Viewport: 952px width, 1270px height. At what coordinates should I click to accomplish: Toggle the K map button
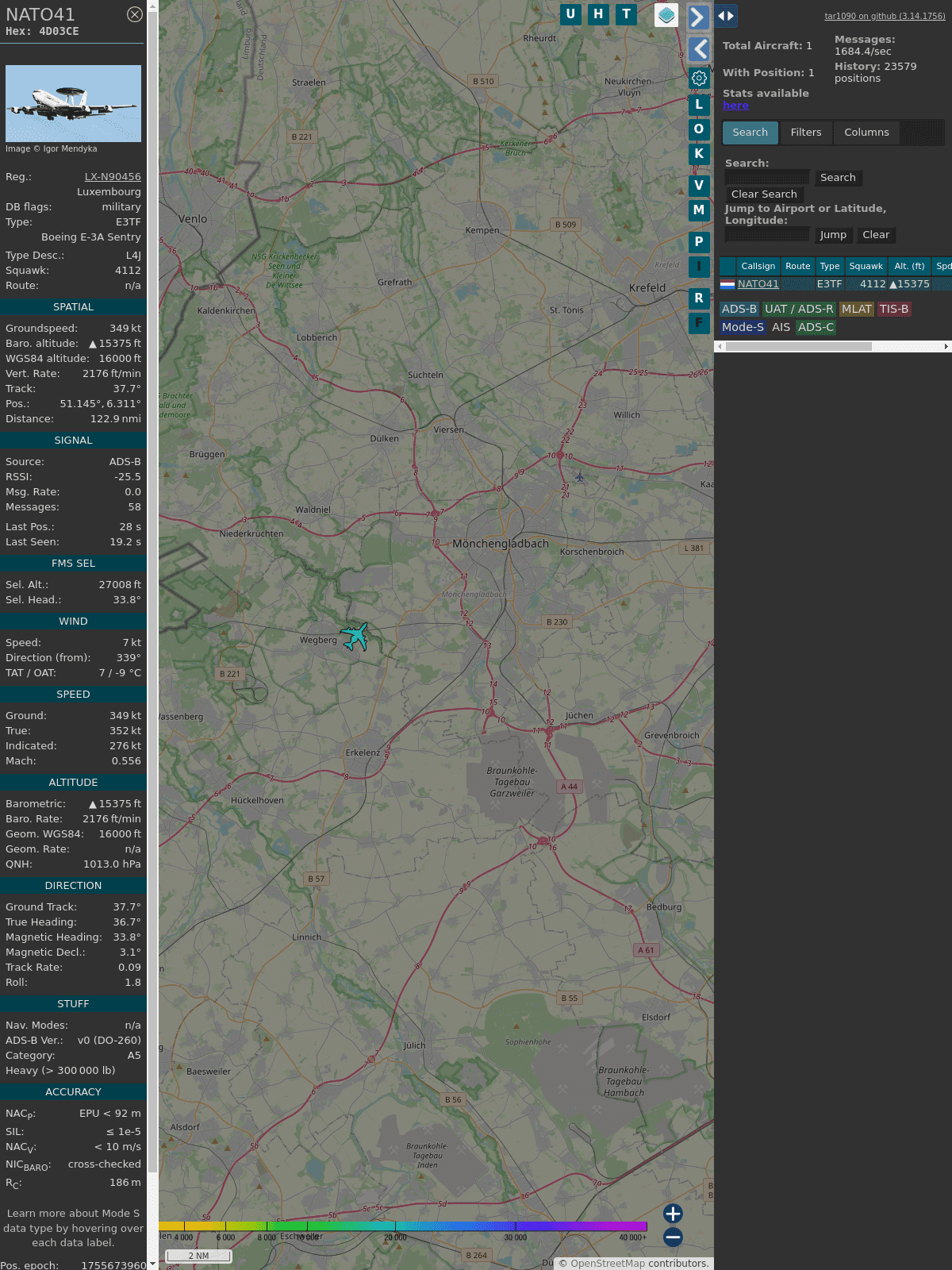pyautogui.click(x=699, y=154)
